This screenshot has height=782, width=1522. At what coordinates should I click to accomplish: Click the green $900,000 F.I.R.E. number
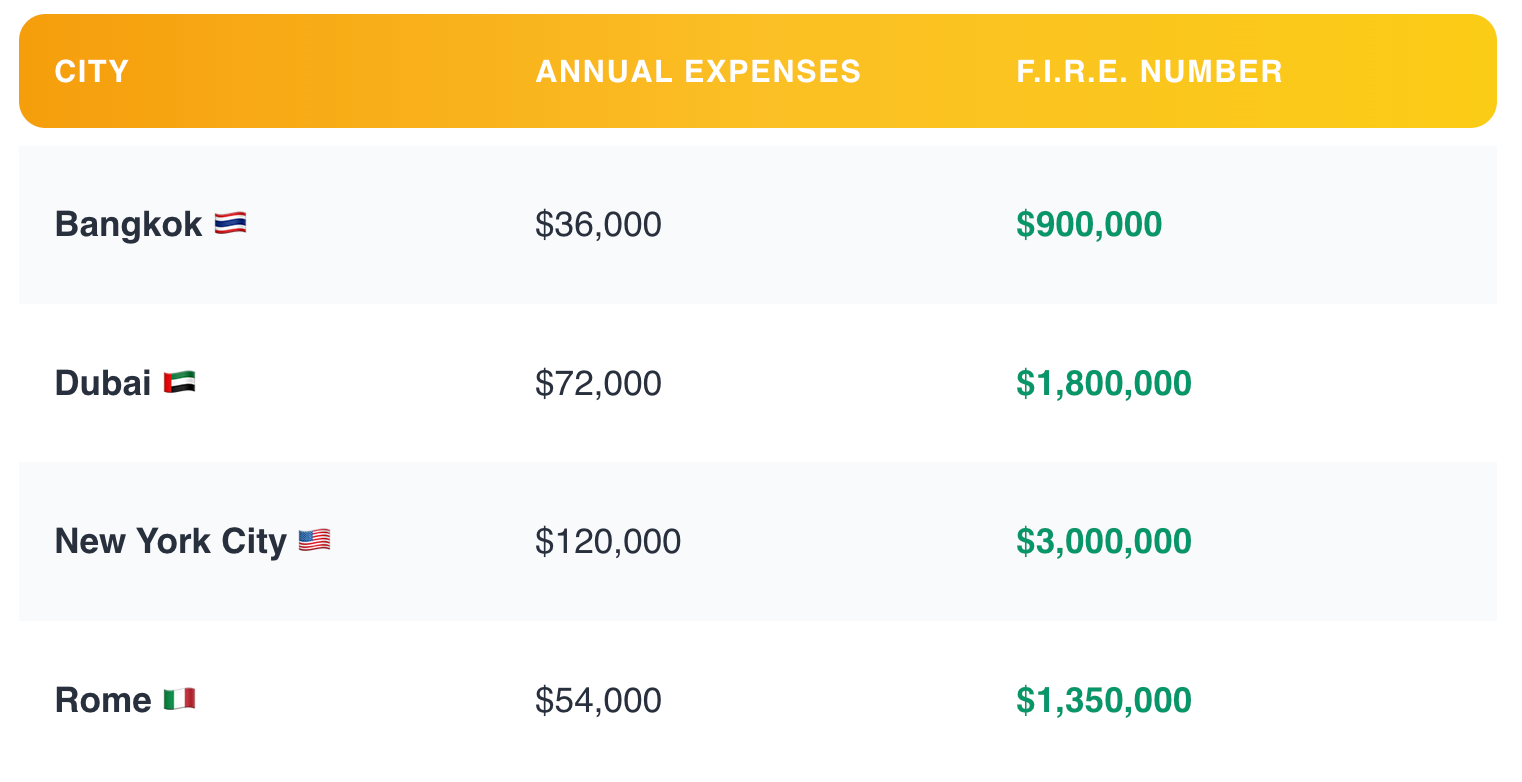(1089, 225)
